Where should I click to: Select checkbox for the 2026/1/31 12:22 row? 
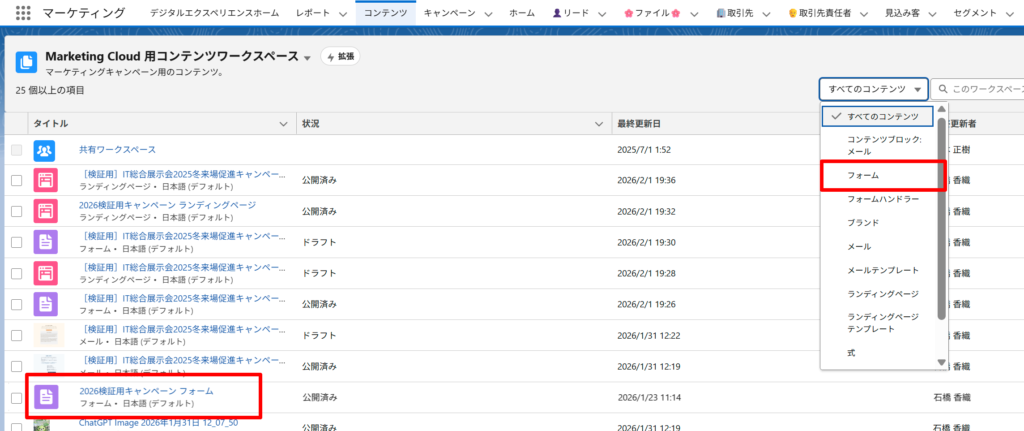(x=16, y=335)
